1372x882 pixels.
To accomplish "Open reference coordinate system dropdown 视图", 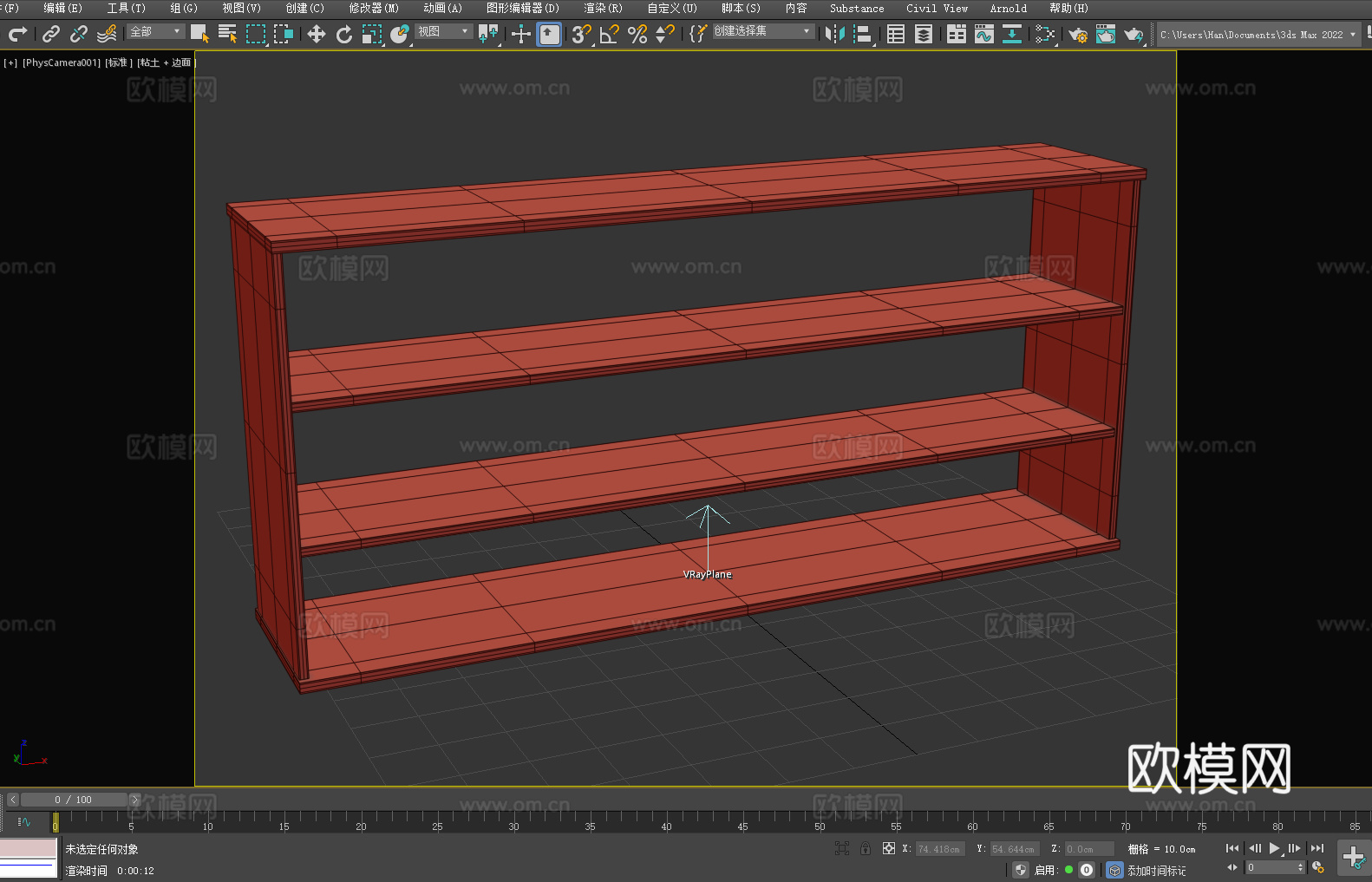I will pos(443,31).
